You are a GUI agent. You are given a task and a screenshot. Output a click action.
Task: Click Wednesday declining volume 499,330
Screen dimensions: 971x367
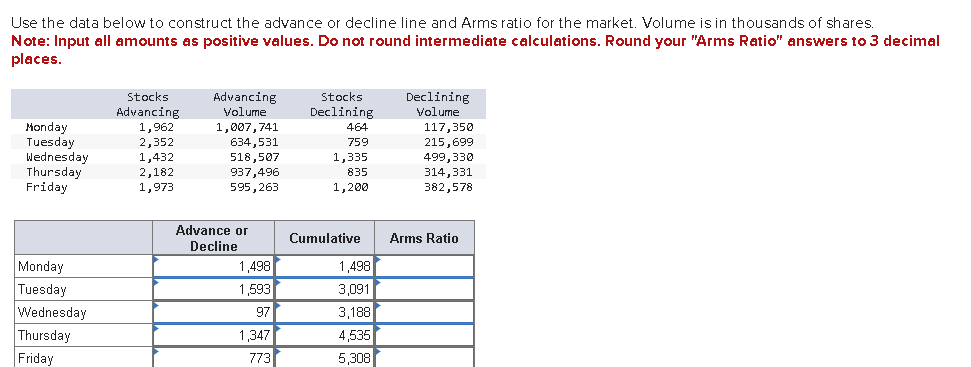coord(448,157)
